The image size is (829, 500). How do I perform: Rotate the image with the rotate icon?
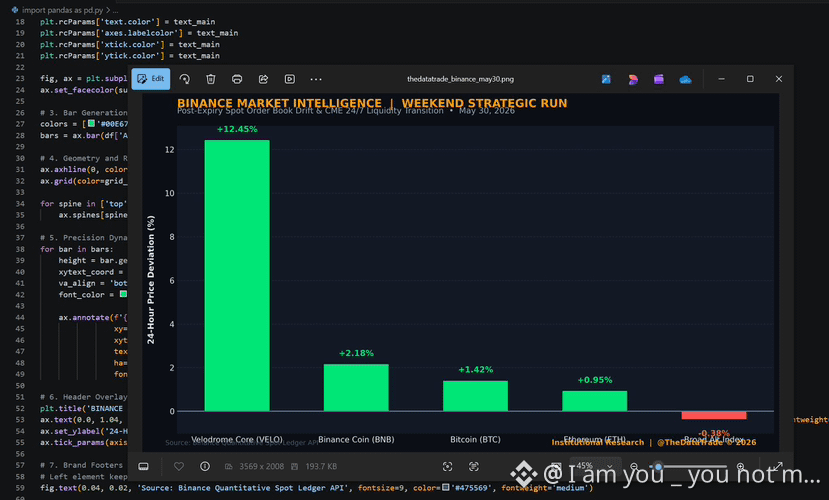click(185, 79)
